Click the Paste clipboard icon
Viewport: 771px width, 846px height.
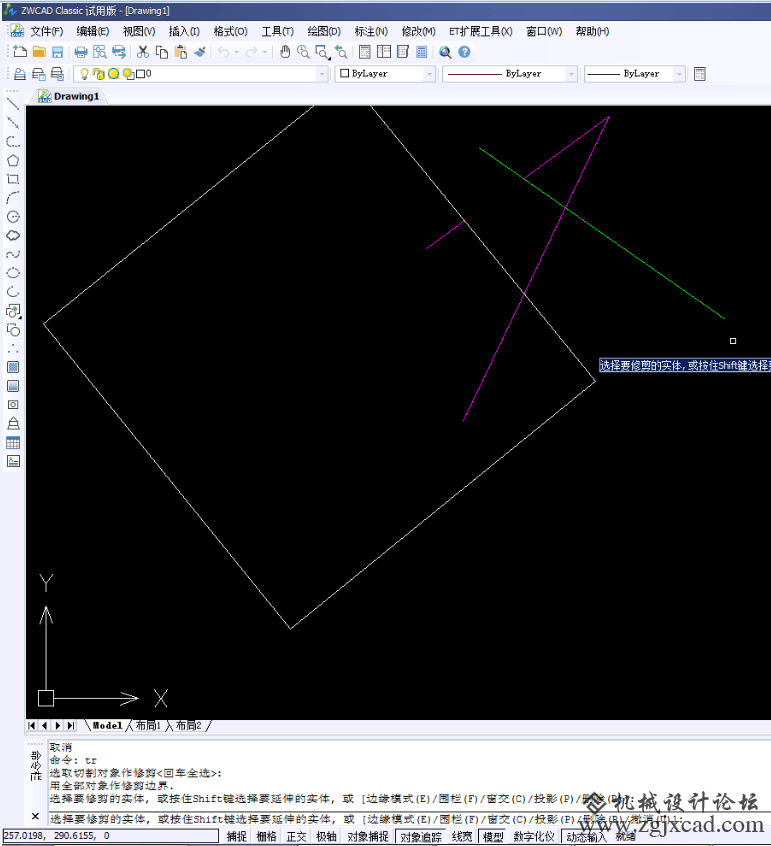pos(181,52)
